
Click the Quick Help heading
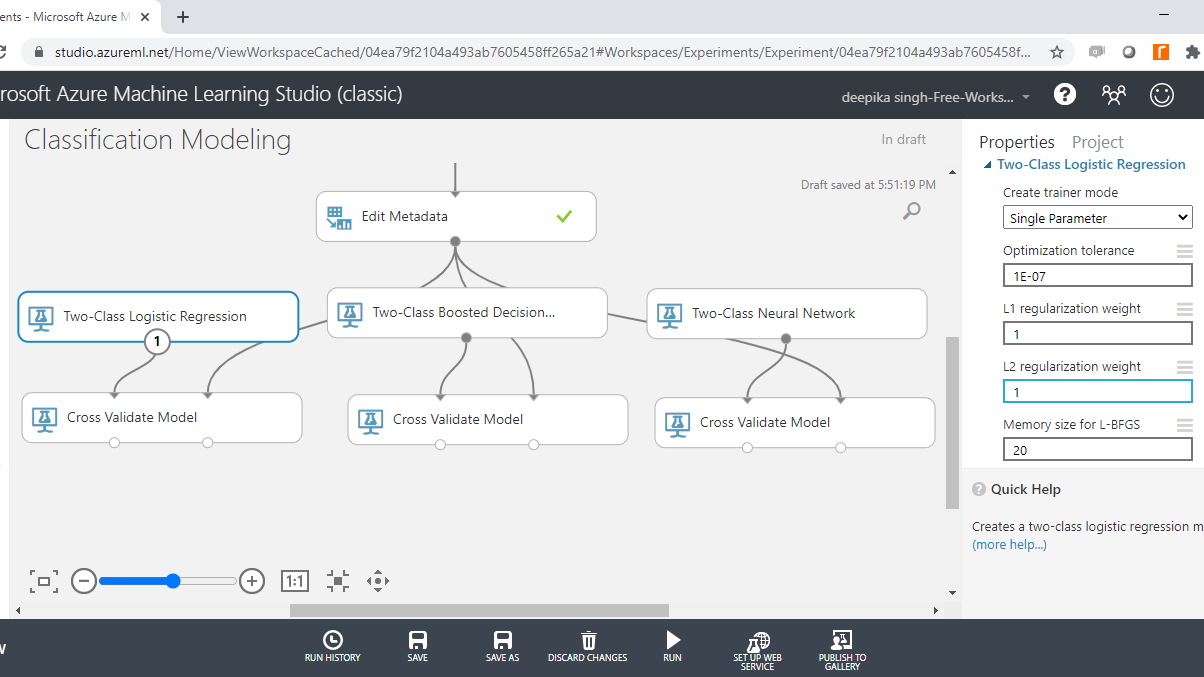click(1025, 489)
